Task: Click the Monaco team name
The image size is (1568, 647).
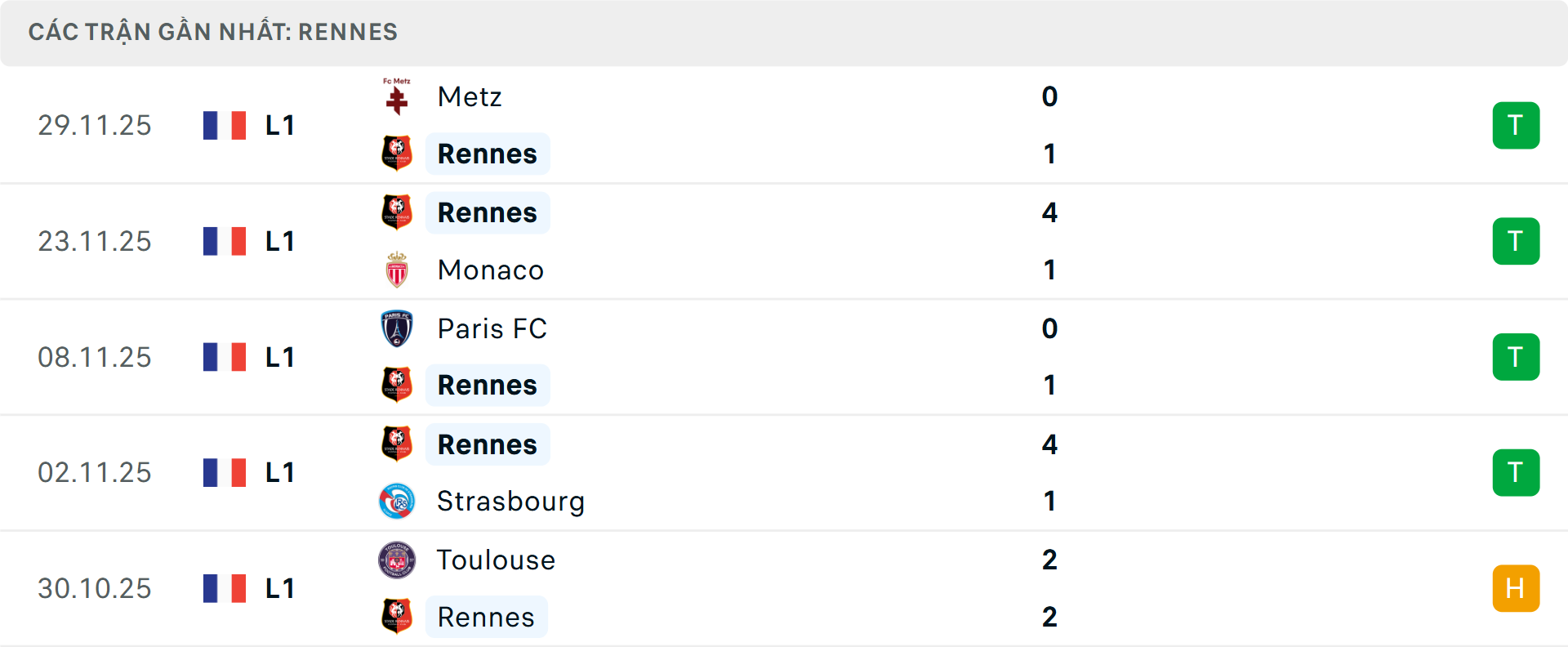Action: click(490, 270)
